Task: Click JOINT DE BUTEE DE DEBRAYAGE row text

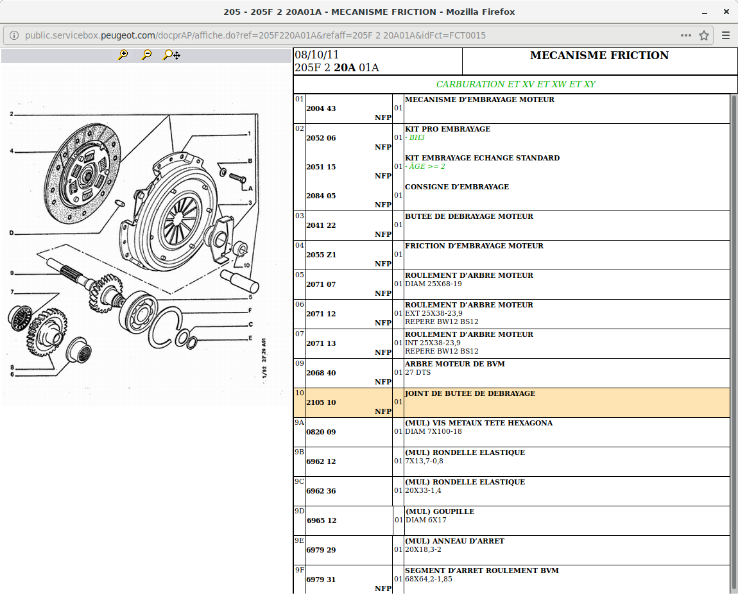Action: (x=470, y=393)
